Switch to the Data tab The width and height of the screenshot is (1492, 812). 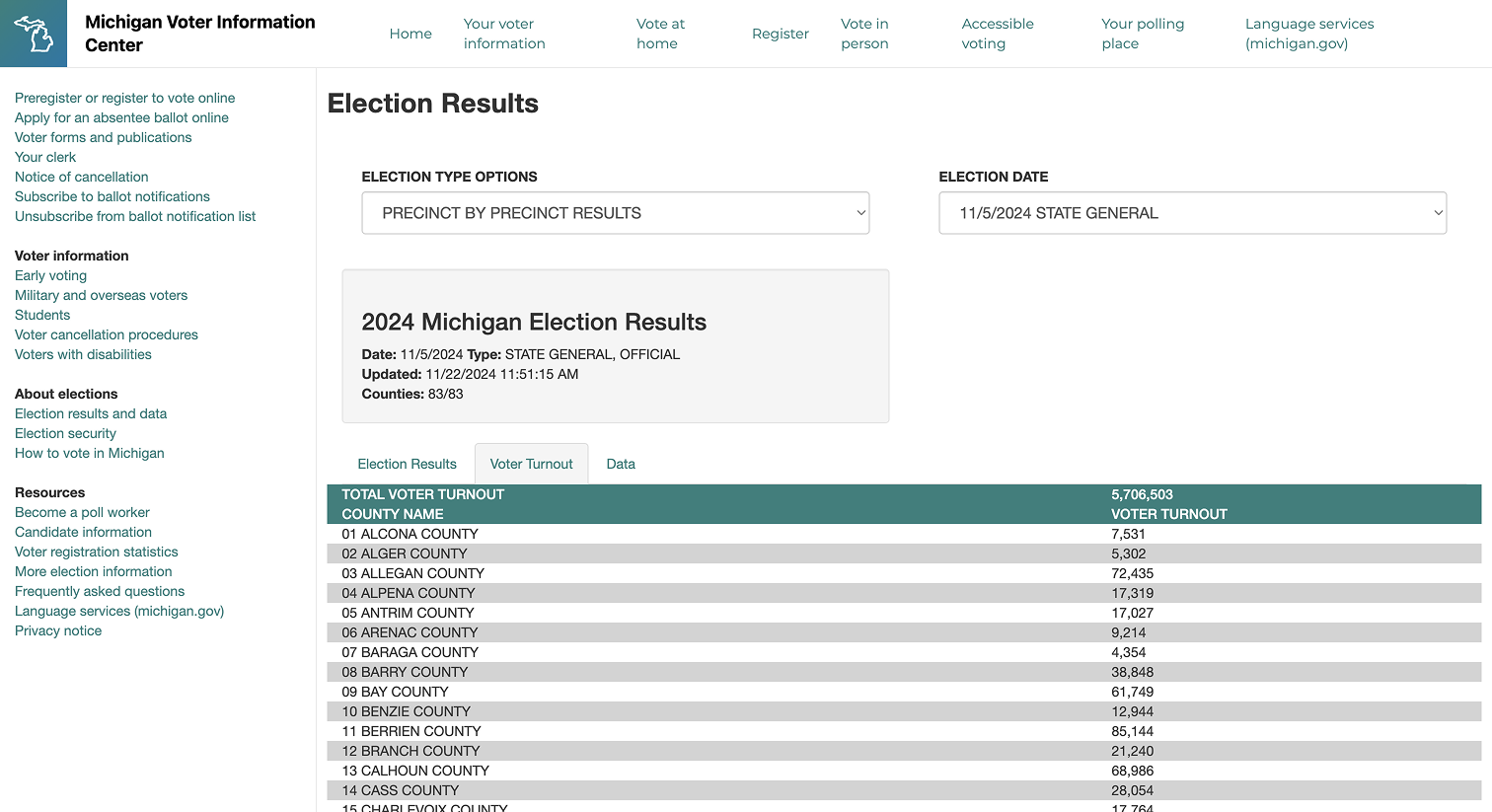coord(621,464)
